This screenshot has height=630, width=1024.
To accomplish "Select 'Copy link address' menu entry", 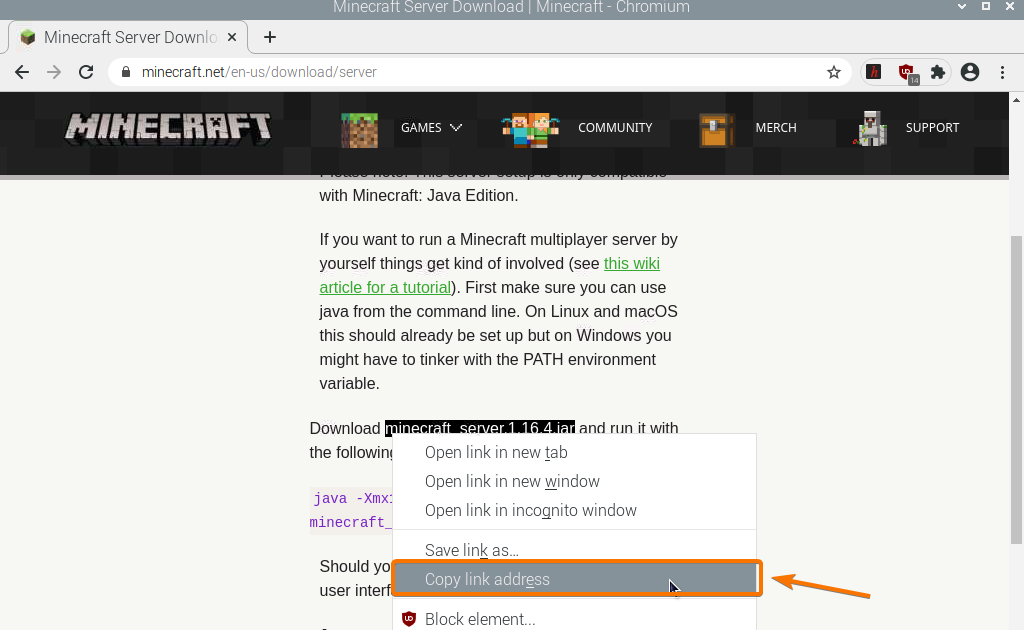I will pyautogui.click(x=574, y=579).
